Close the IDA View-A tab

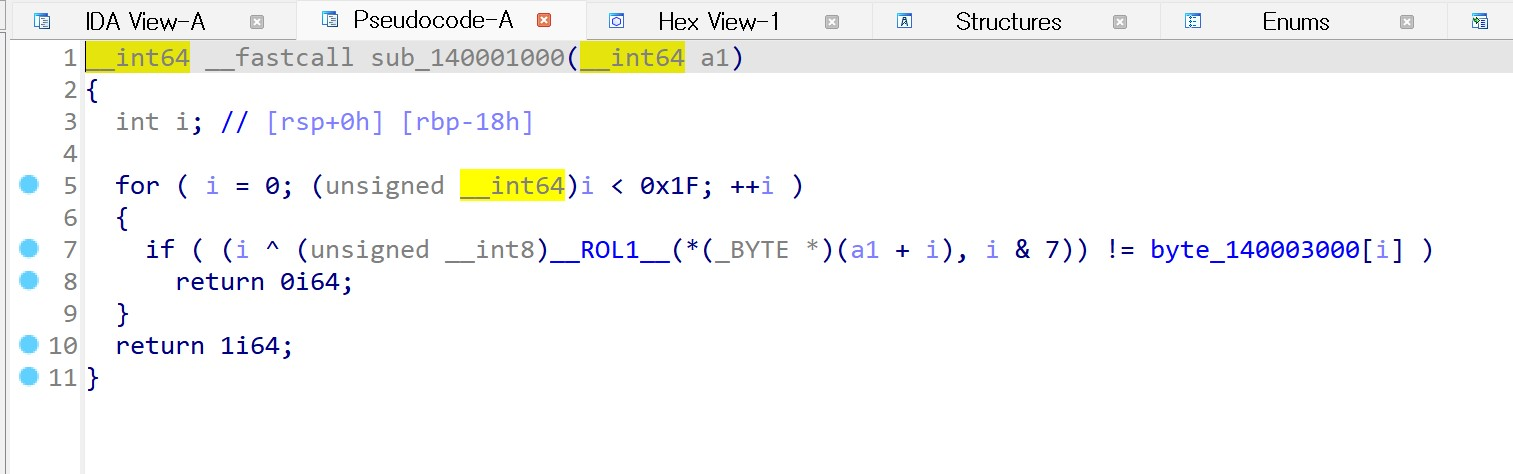click(x=257, y=21)
